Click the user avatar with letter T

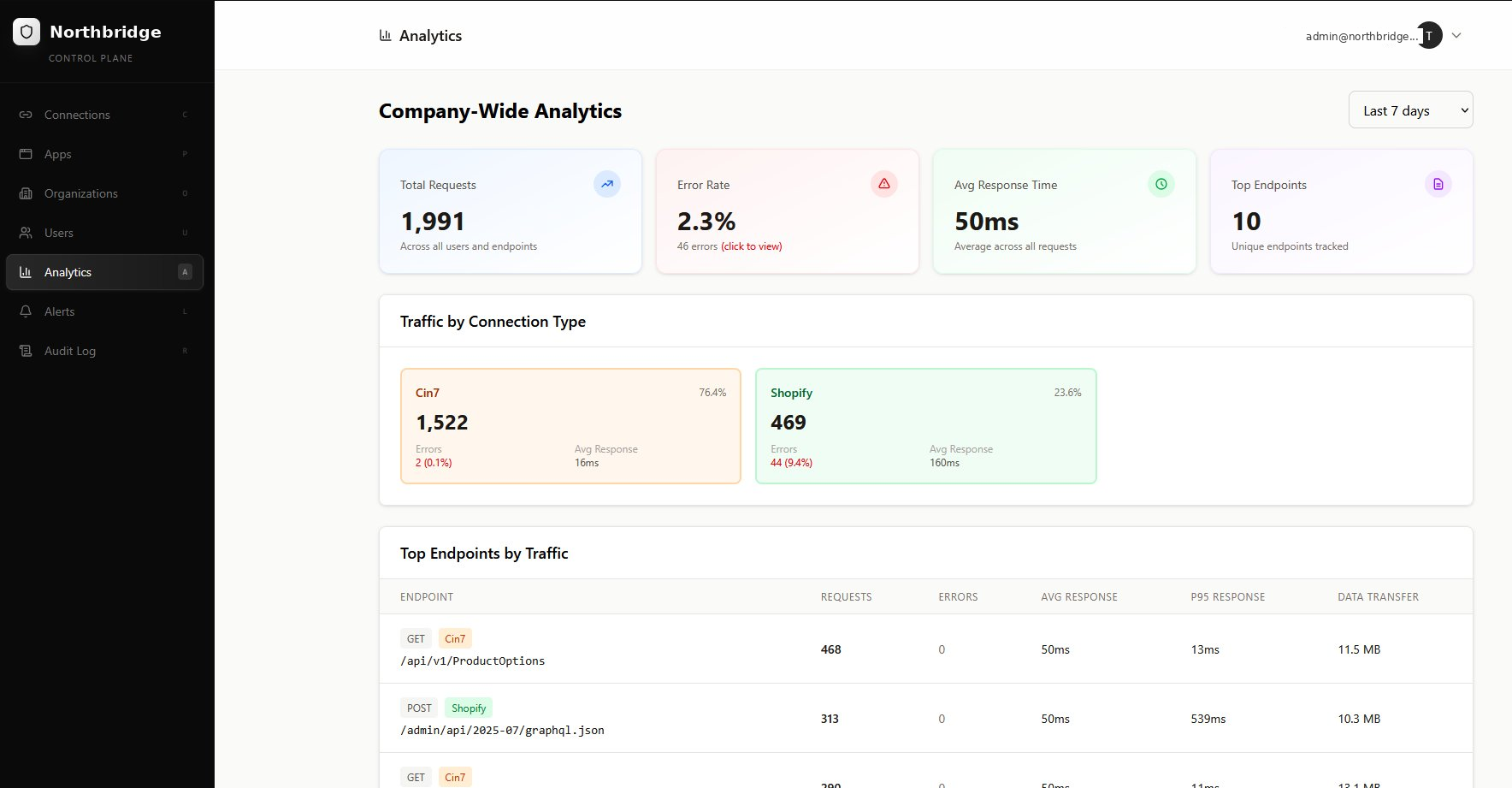pyautogui.click(x=1429, y=35)
